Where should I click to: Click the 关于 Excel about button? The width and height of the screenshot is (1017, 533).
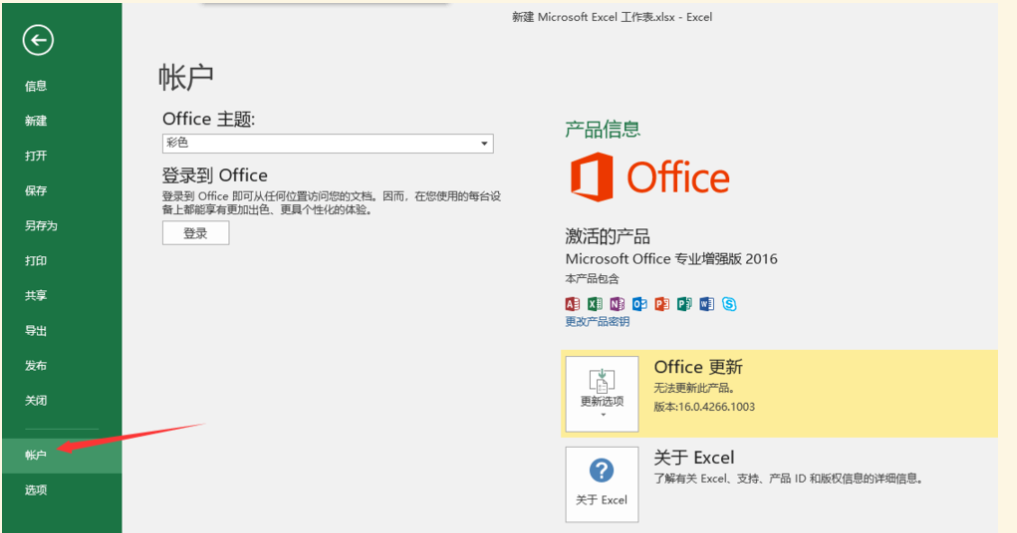602,483
